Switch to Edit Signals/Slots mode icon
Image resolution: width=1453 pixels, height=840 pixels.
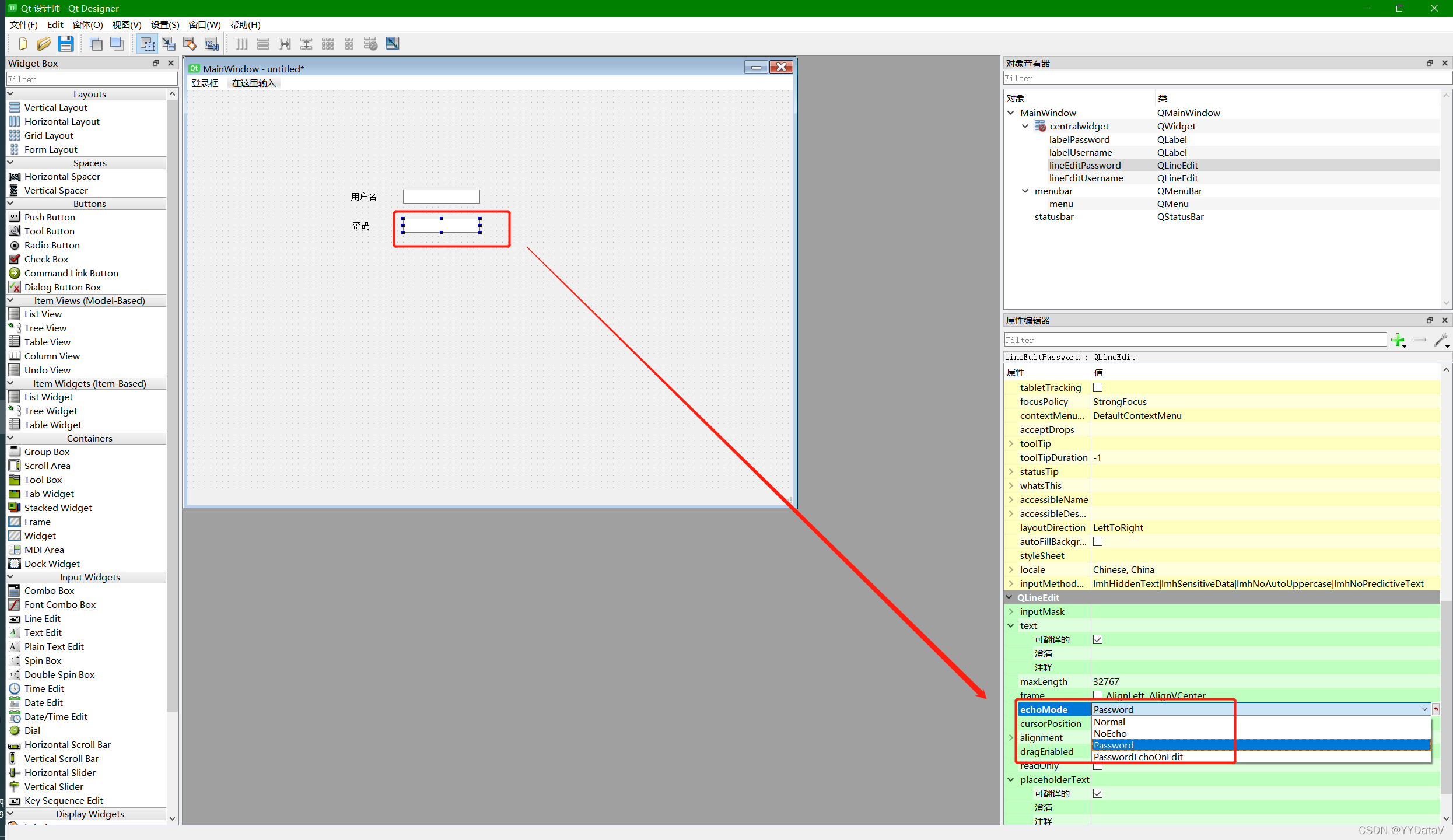169,44
